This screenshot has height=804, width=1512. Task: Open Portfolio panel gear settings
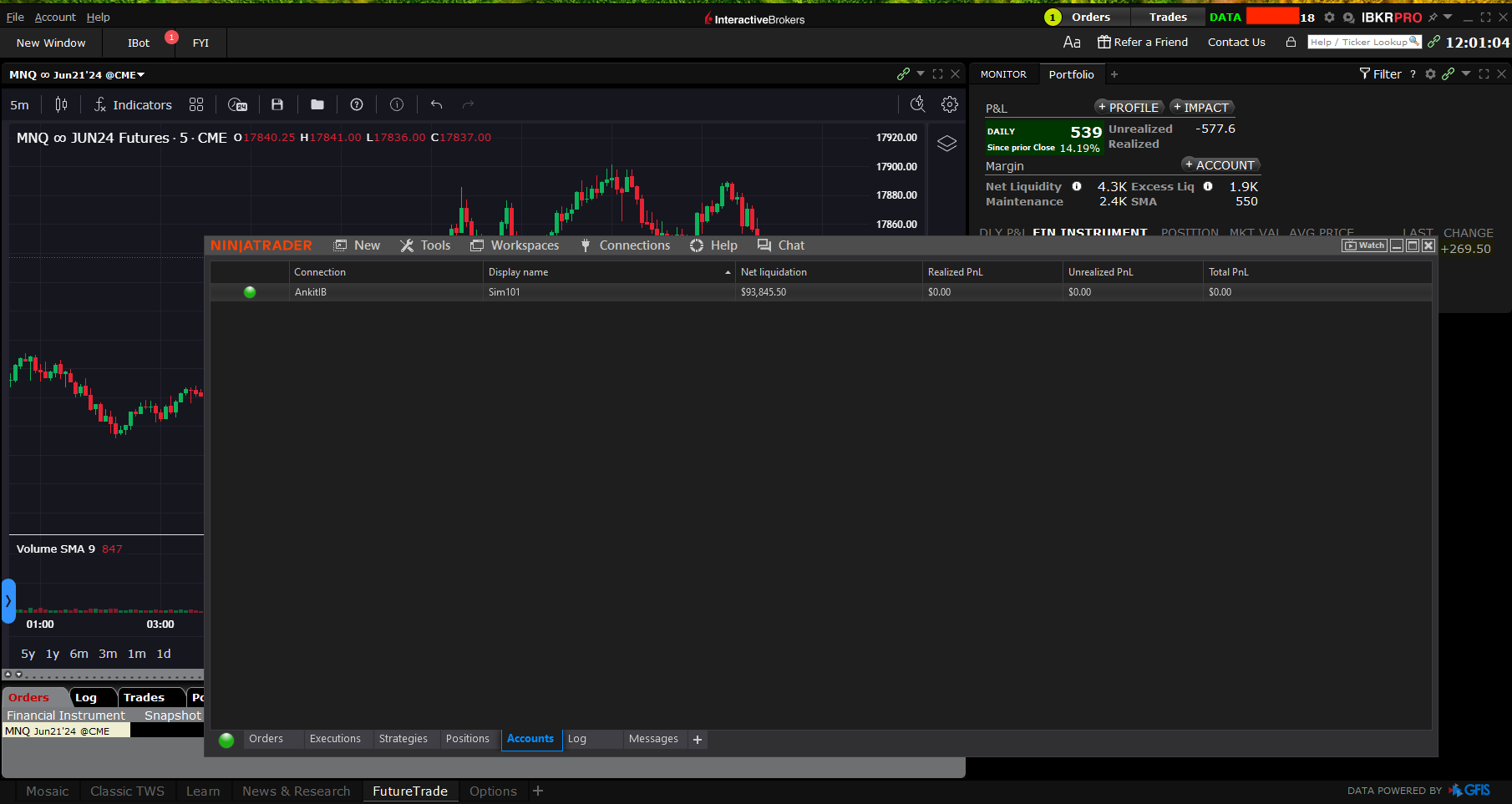click(1430, 73)
